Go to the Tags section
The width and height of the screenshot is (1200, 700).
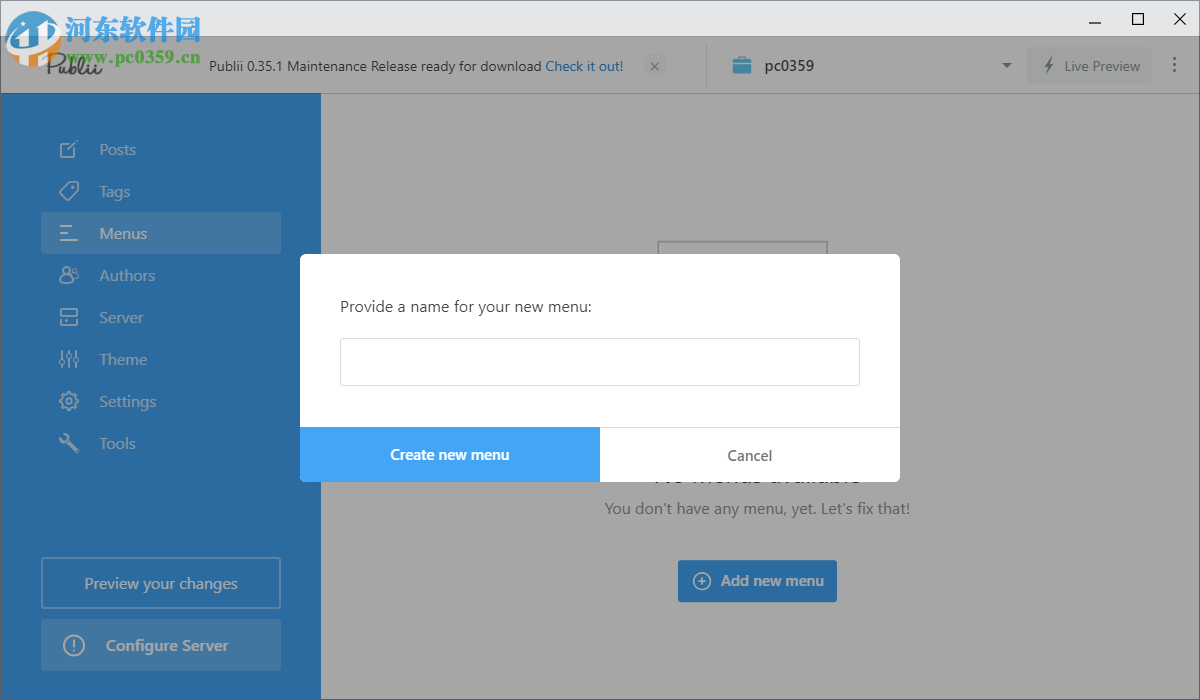161,191
